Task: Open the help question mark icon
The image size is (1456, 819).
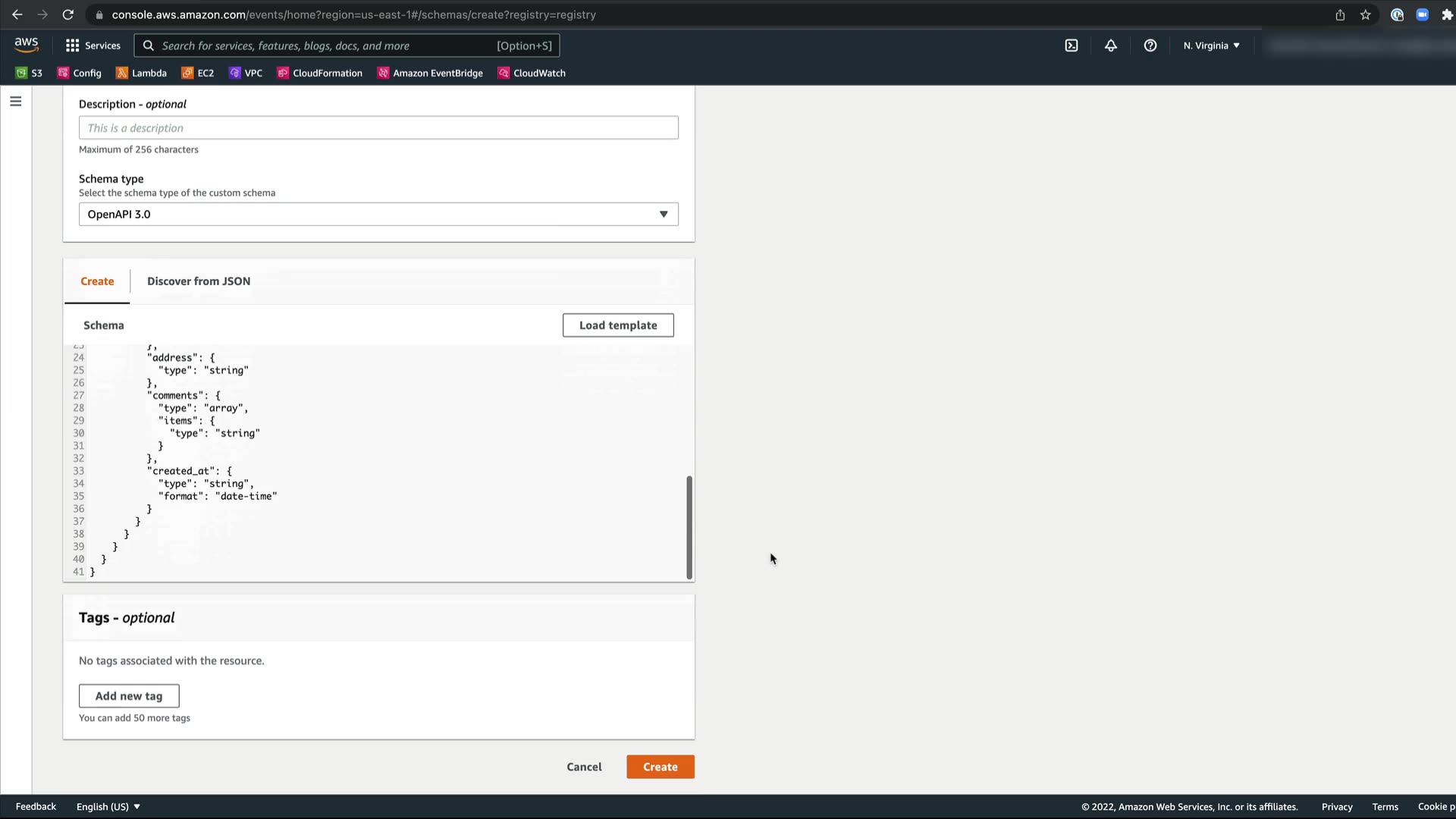Action: 1150,45
